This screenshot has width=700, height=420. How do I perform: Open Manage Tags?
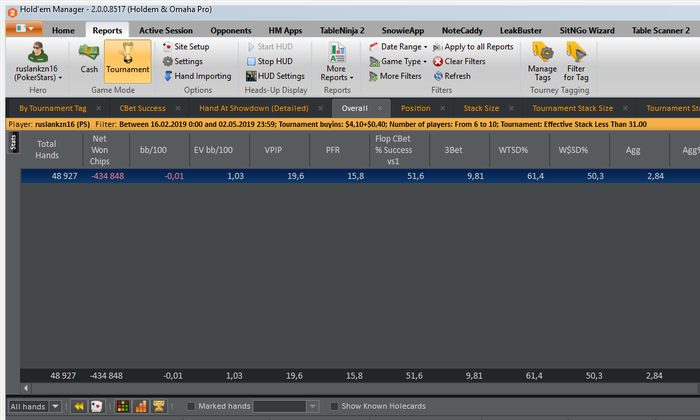click(x=542, y=62)
